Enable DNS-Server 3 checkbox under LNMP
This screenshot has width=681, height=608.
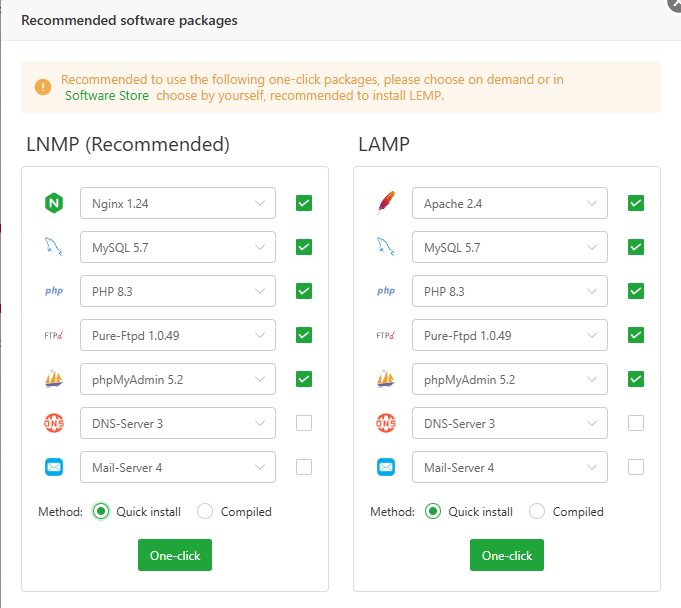[304, 423]
